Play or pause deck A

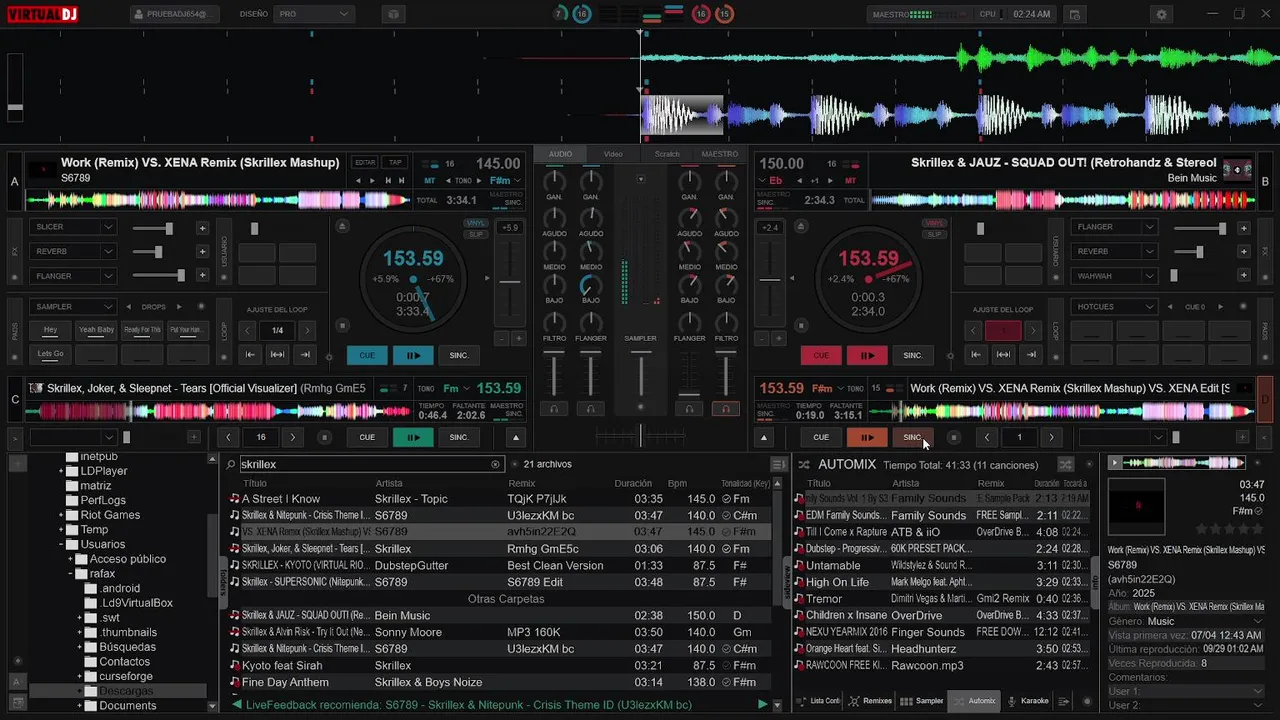click(413, 355)
